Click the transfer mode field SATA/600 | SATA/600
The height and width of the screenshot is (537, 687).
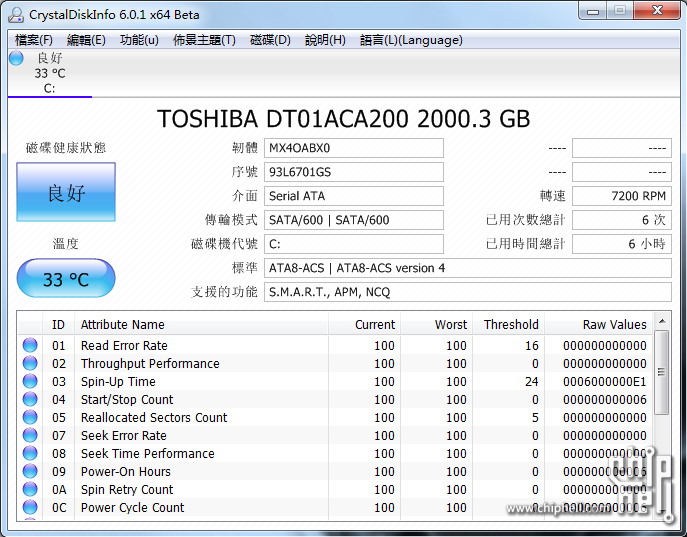point(354,220)
